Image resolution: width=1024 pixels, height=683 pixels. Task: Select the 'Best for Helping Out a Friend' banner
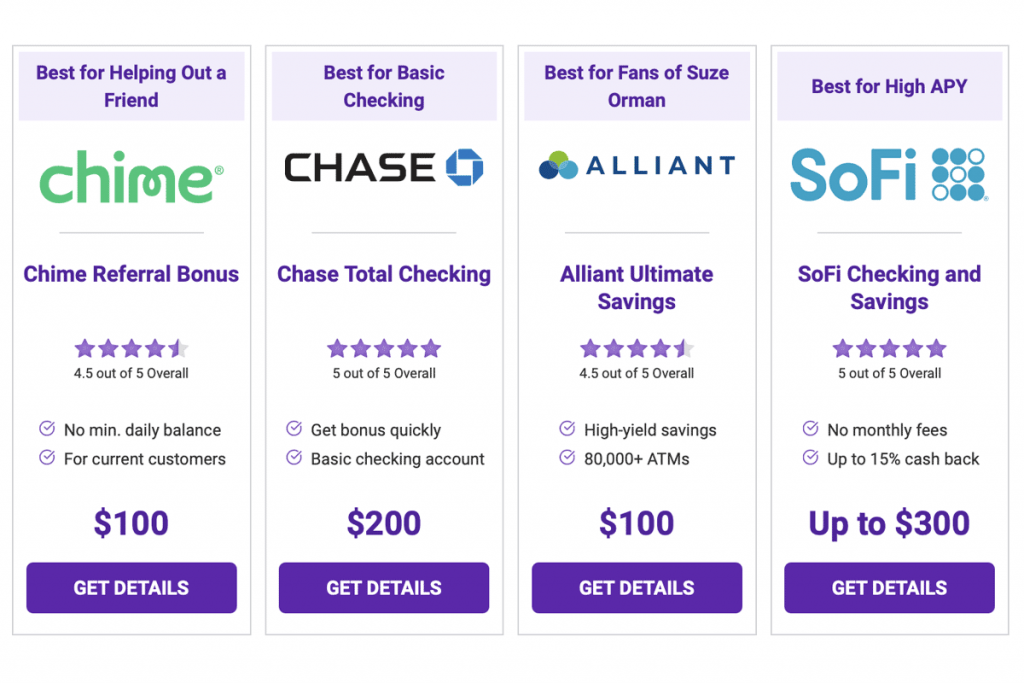(131, 86)
